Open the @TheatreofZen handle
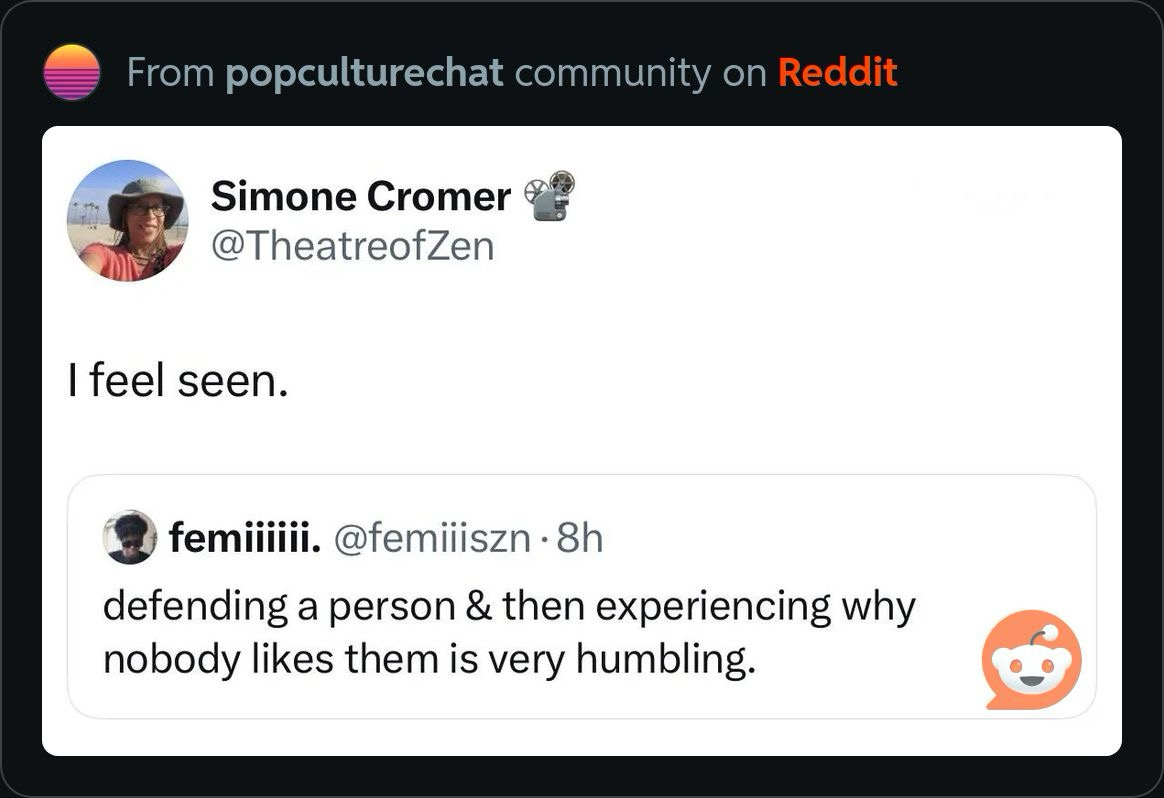The width and height of the screenshot is (1164, 798). point(352,245)
